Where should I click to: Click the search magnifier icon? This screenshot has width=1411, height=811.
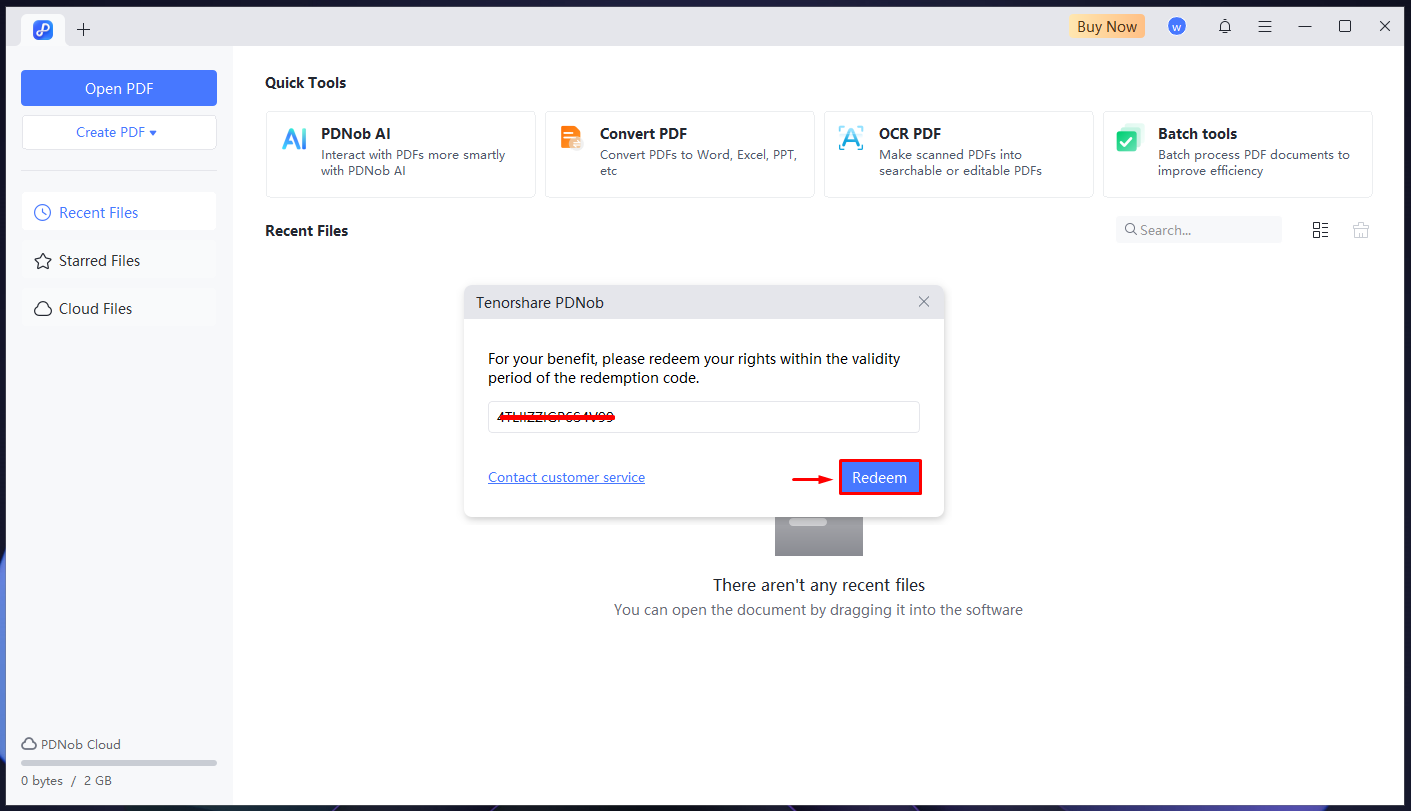point(1131,230)
